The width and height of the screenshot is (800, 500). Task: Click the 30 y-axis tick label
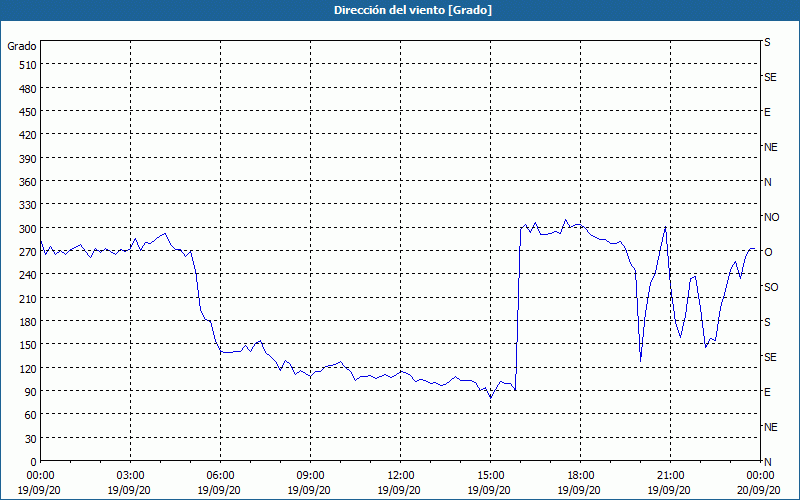pos(31,438)
